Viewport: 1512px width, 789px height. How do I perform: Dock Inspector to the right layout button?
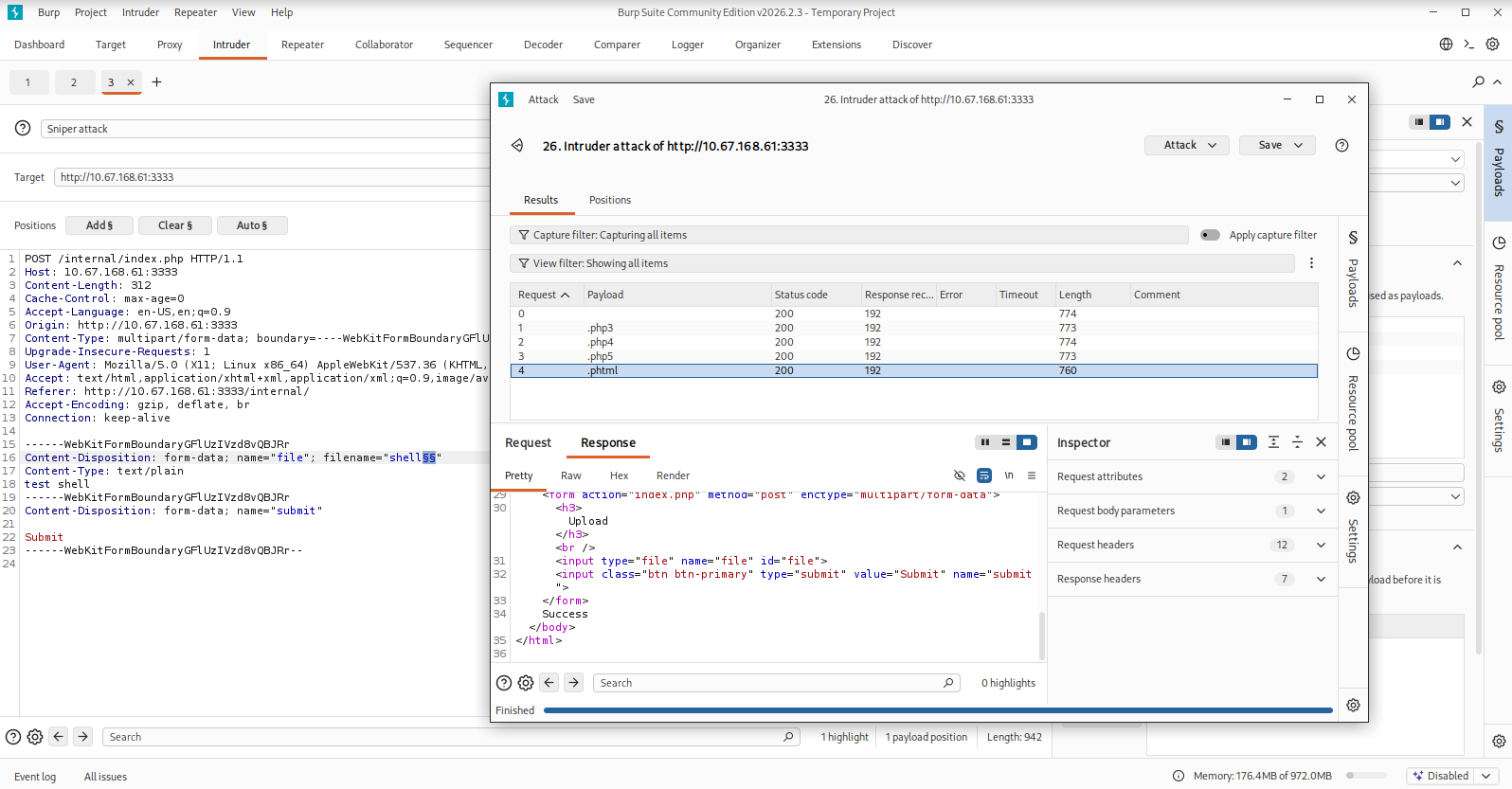pyautogui.click(x=1247, y=442)
